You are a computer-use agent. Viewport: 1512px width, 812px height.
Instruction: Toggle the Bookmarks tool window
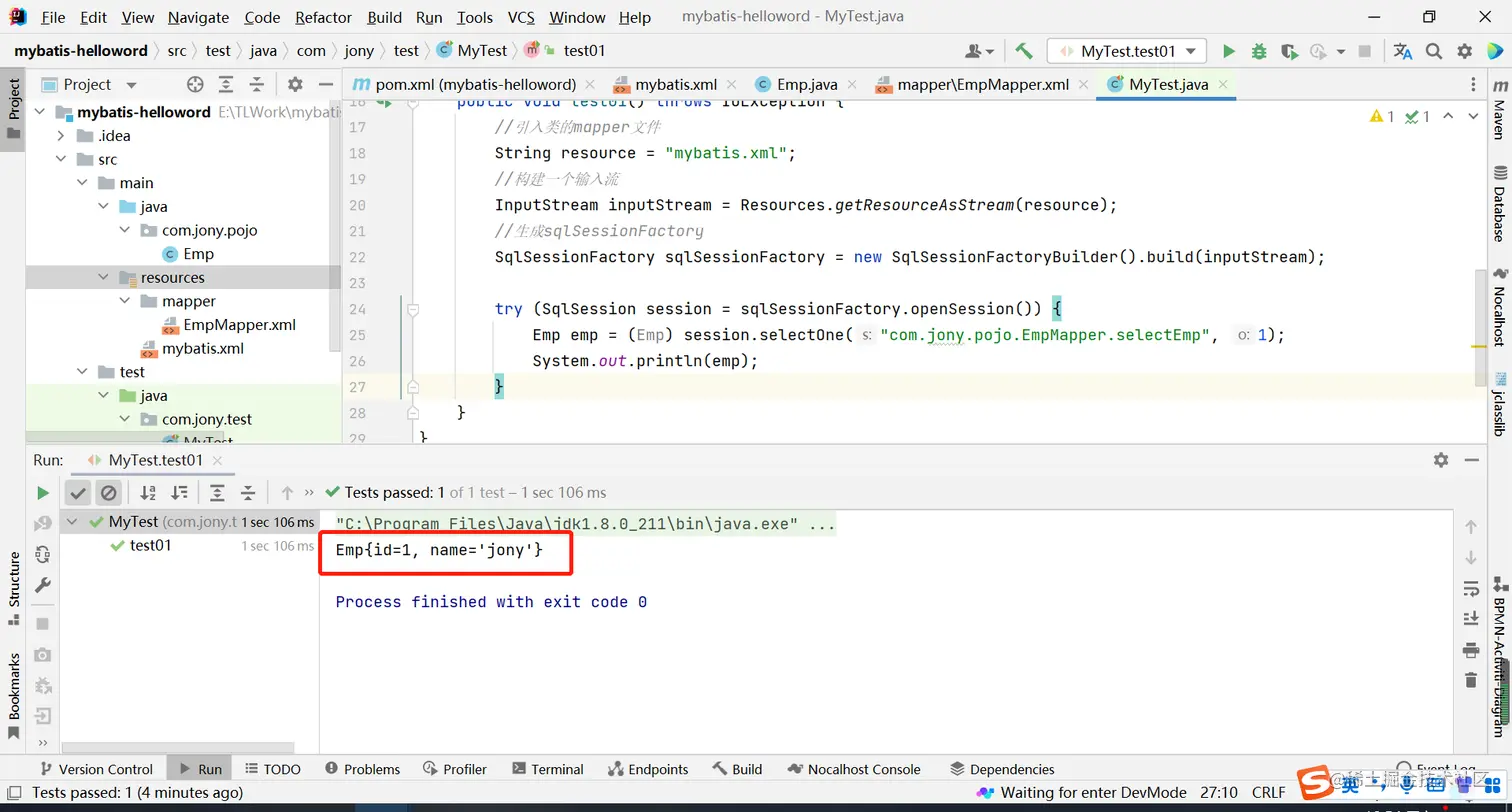14,696
